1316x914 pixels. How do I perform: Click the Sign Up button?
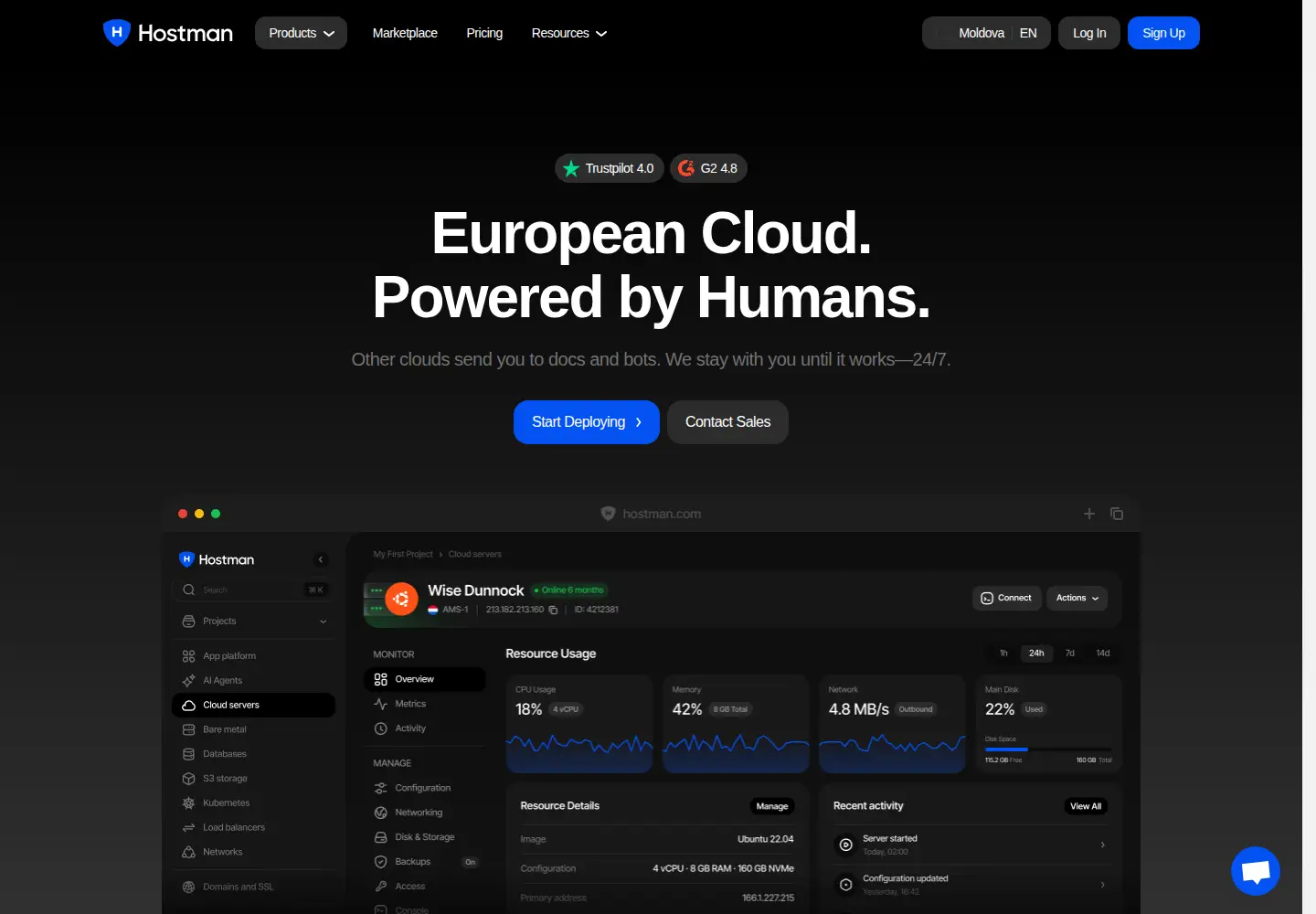coord(1163,33)
